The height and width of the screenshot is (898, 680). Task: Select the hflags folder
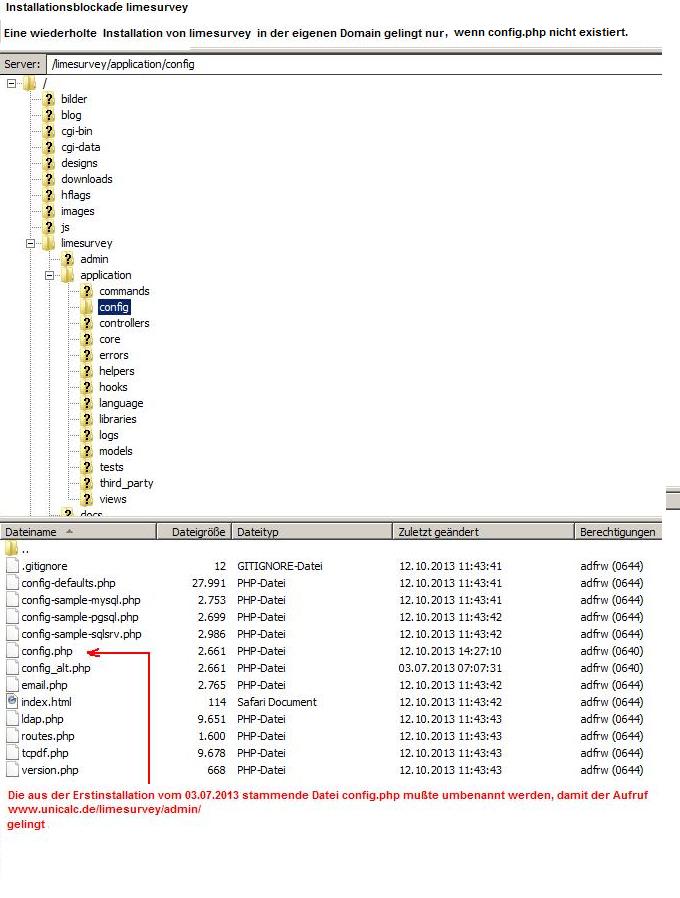click(76, 195)
